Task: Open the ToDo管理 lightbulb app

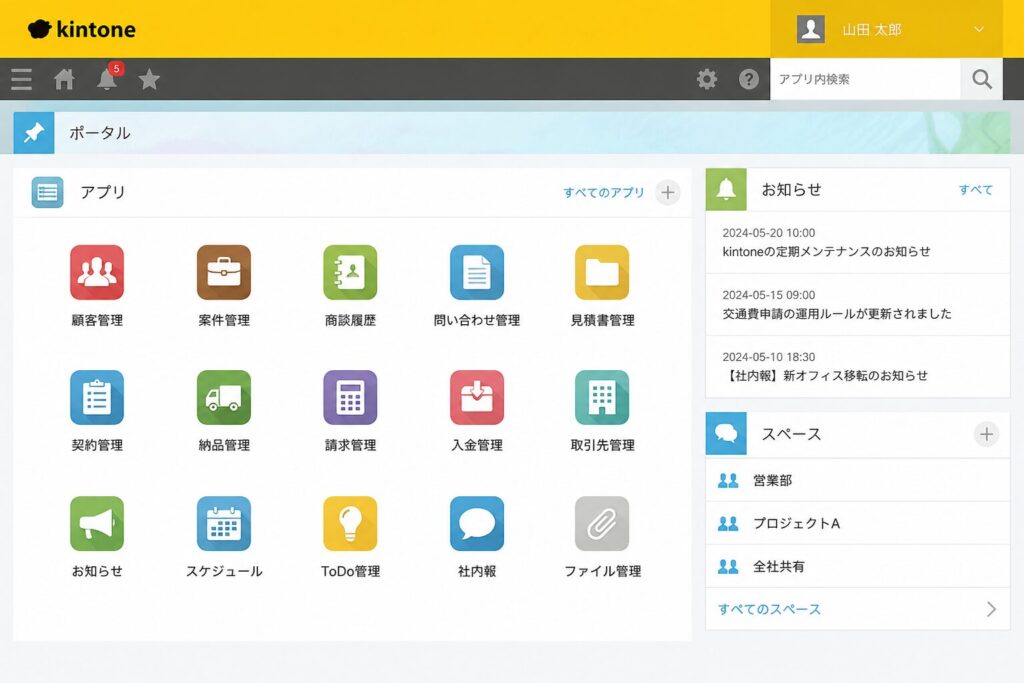Action: point(350,524)
